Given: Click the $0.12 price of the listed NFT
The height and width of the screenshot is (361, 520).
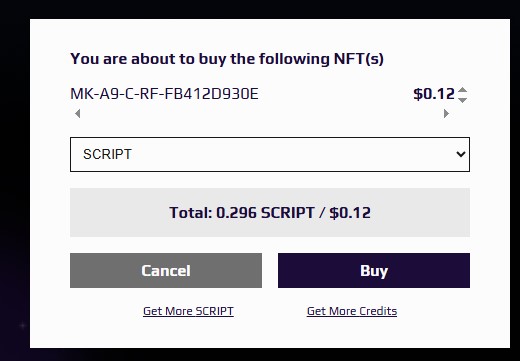Looking at the screenshot, I should click(x=434, y=94).
